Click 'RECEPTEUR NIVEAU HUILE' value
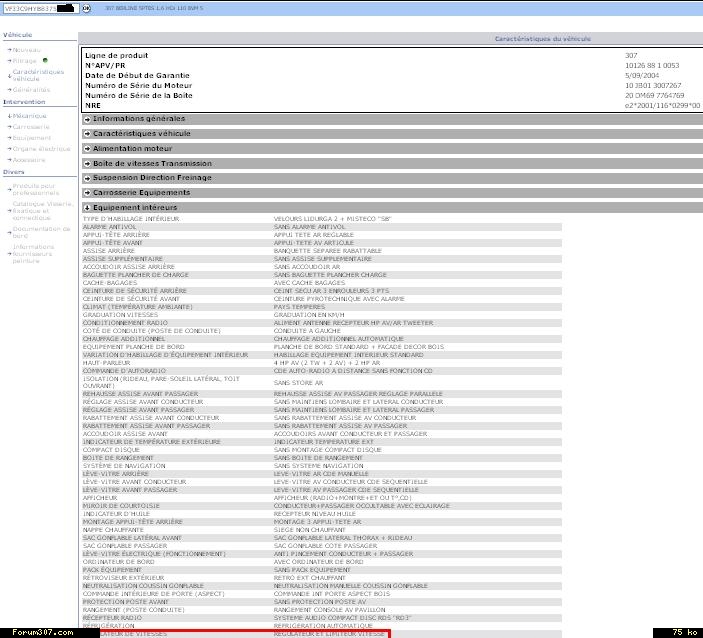This screenshot has height=638, width=703. tap(315, 514)
